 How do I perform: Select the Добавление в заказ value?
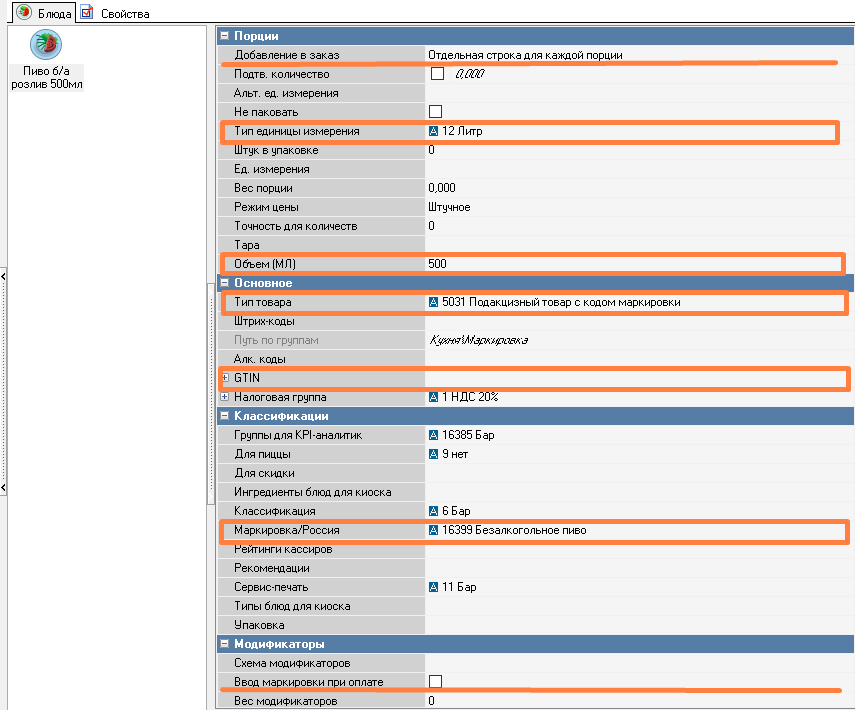(x=630, y=55)
